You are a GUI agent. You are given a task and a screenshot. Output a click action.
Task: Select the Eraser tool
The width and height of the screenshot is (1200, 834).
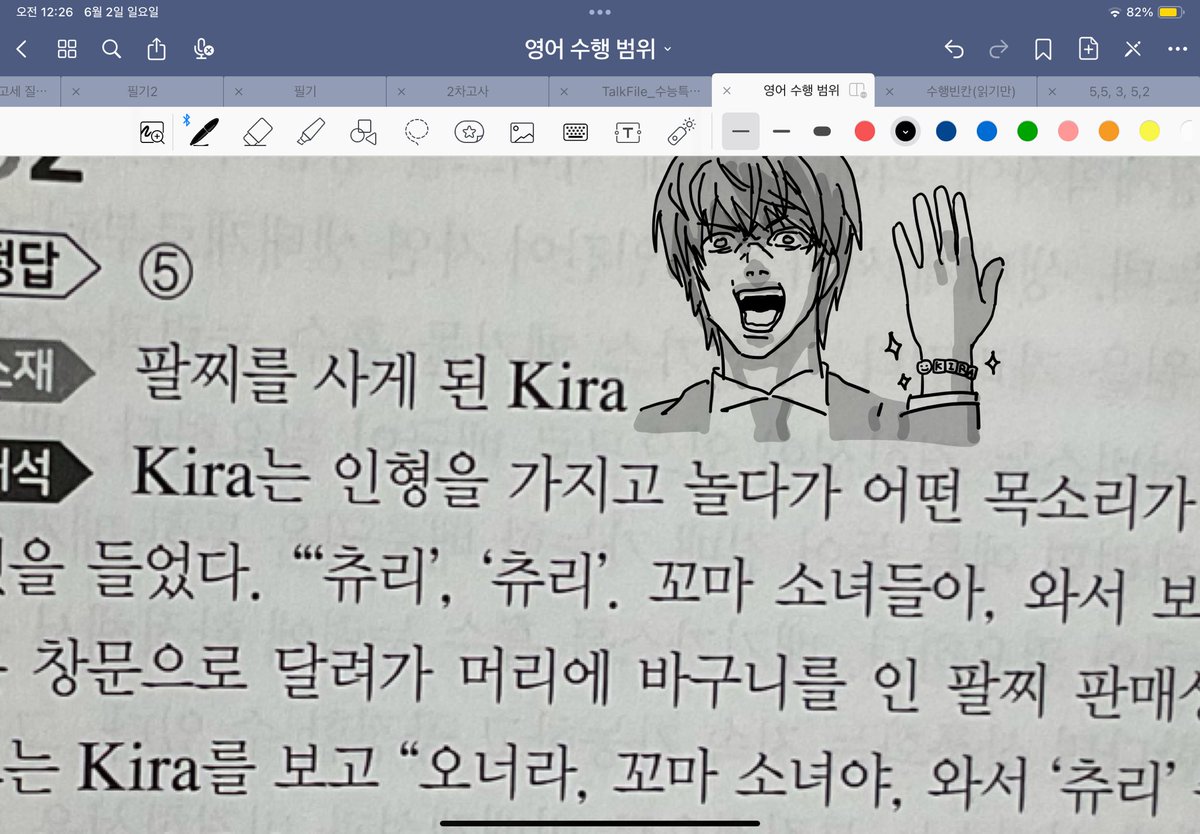(x=258, y=132)
